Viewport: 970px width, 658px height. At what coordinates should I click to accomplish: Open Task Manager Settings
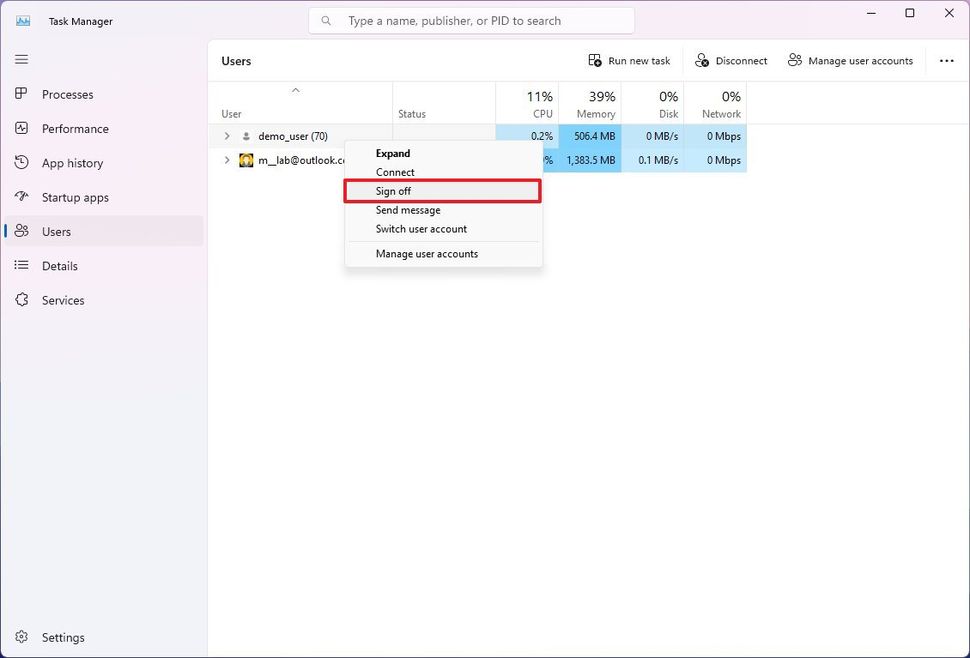click(x=63, y=637)
